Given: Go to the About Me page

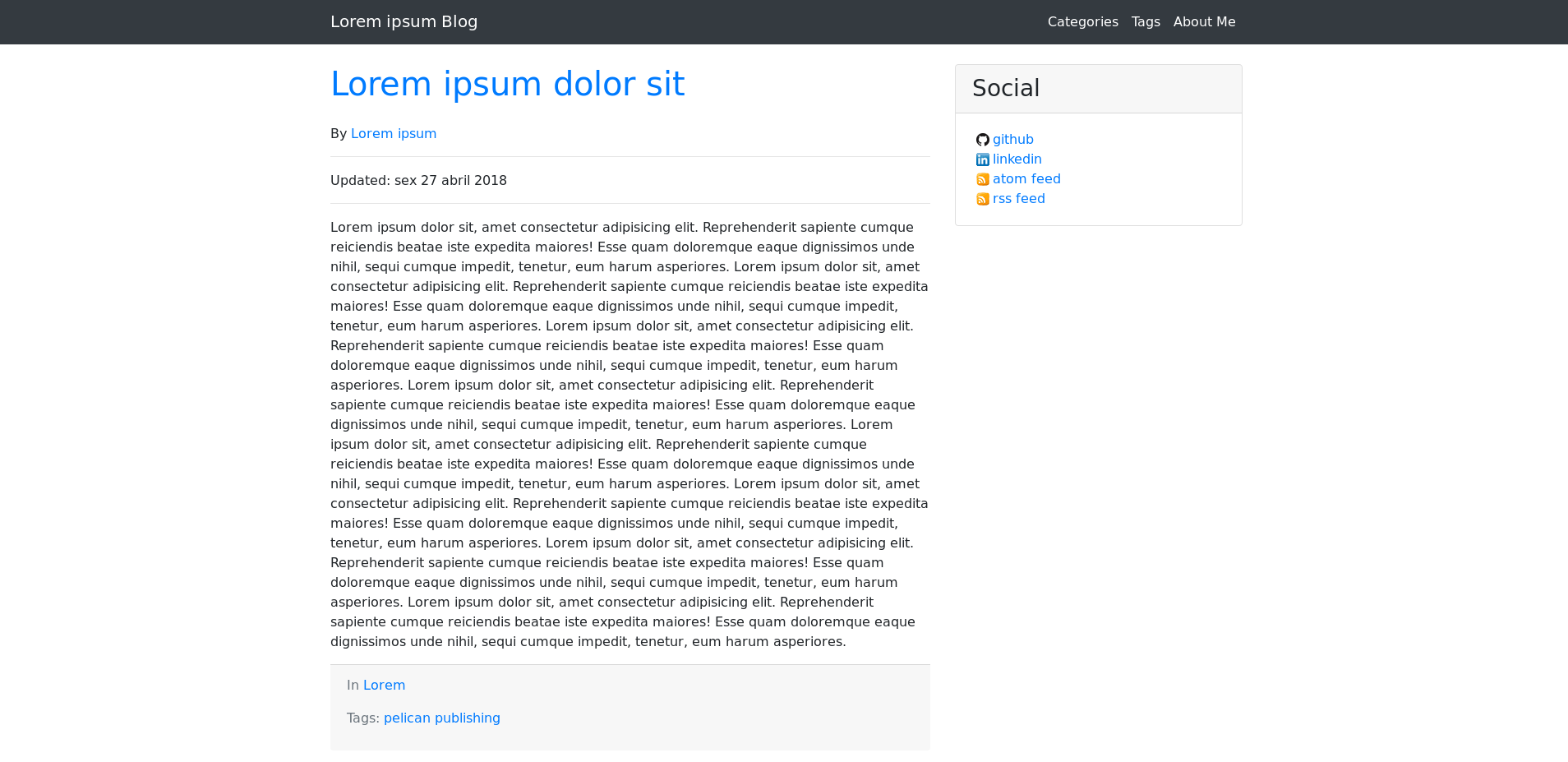Looking at the screenshot, I should tap(1204, 22).
